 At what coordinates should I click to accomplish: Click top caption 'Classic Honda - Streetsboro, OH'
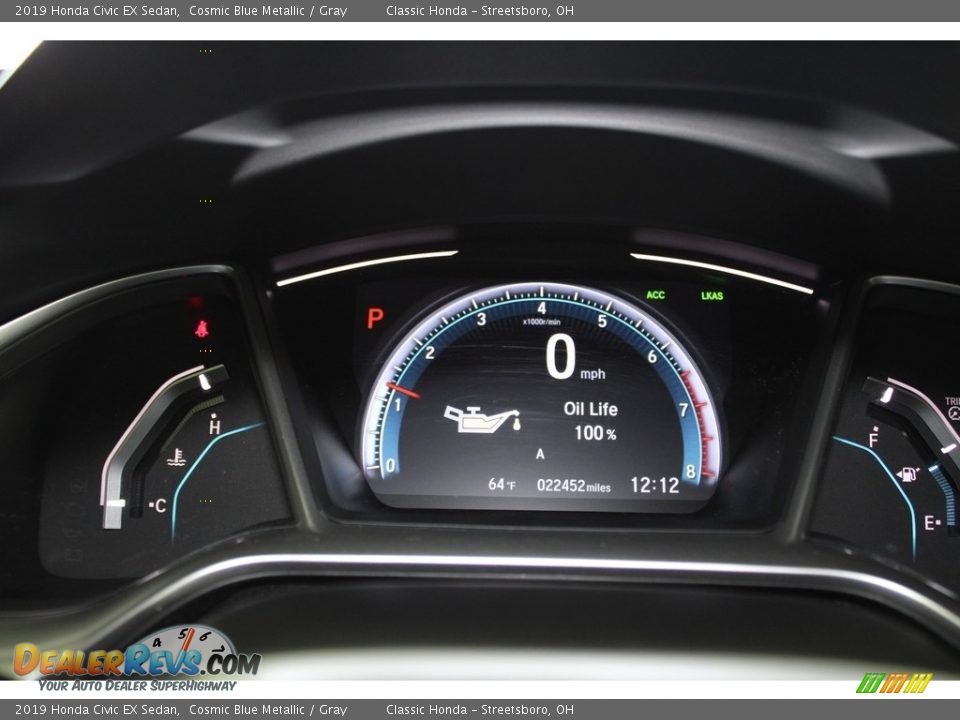click(x=480, y=10)
